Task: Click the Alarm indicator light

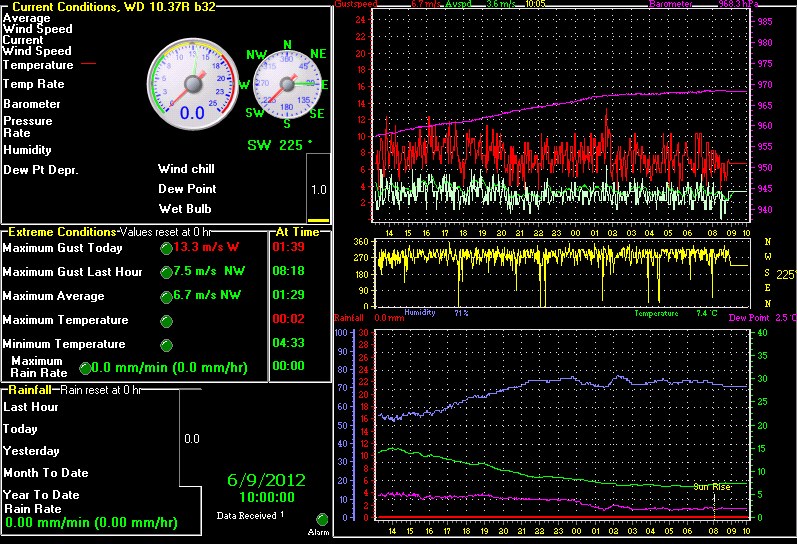Action: (x=322, y=519)
